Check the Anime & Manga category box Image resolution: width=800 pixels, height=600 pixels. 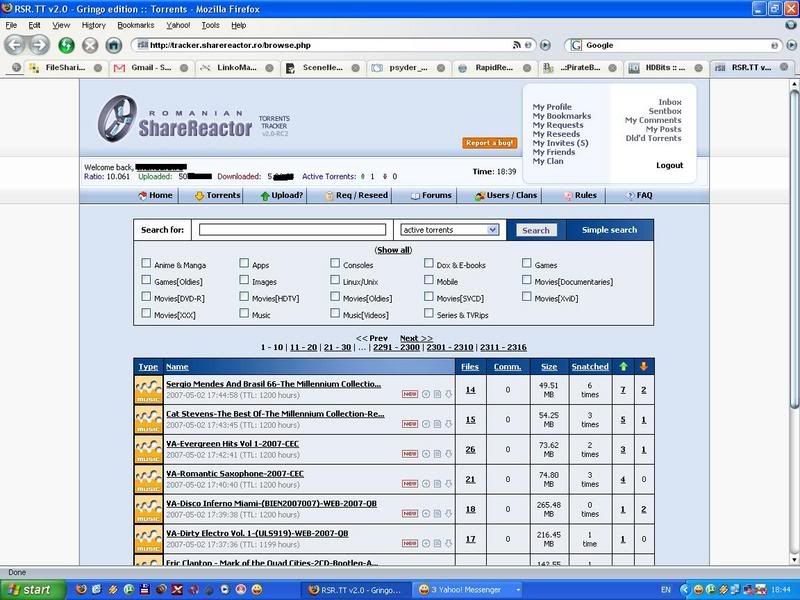click(x=146, y=263)
